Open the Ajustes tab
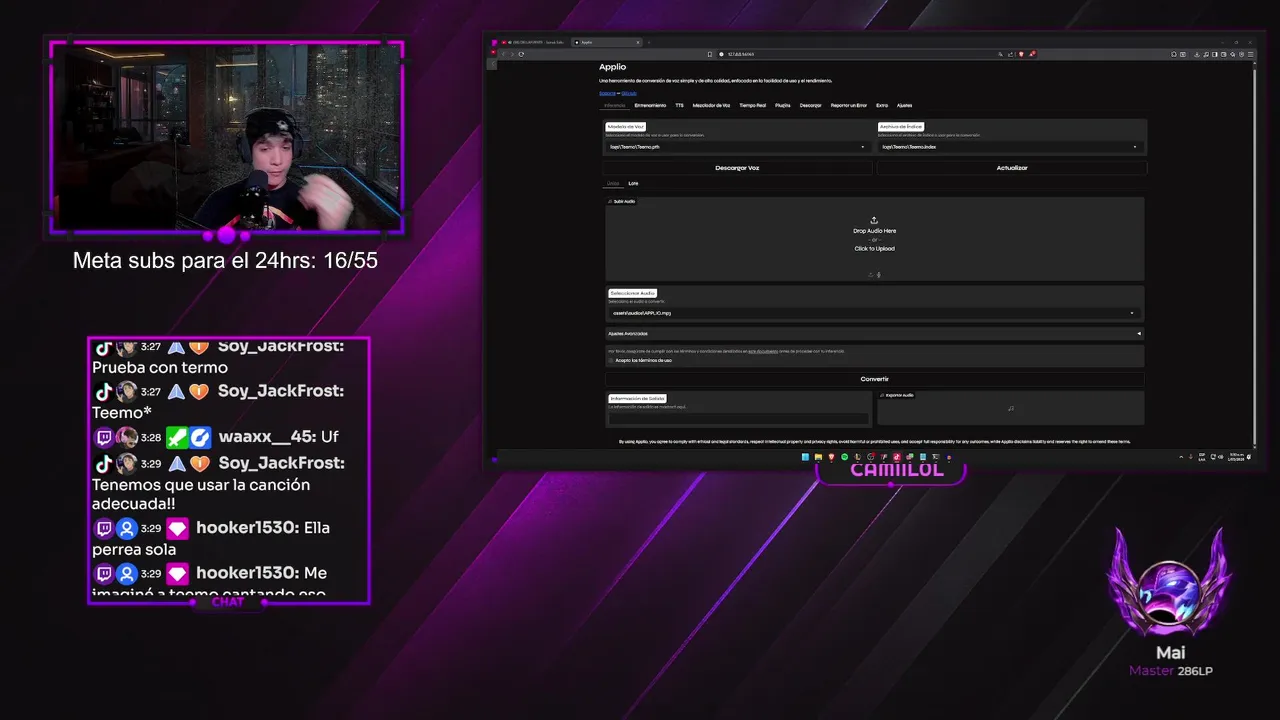This screenshot has width=1280, height=720. coord(905,105)
